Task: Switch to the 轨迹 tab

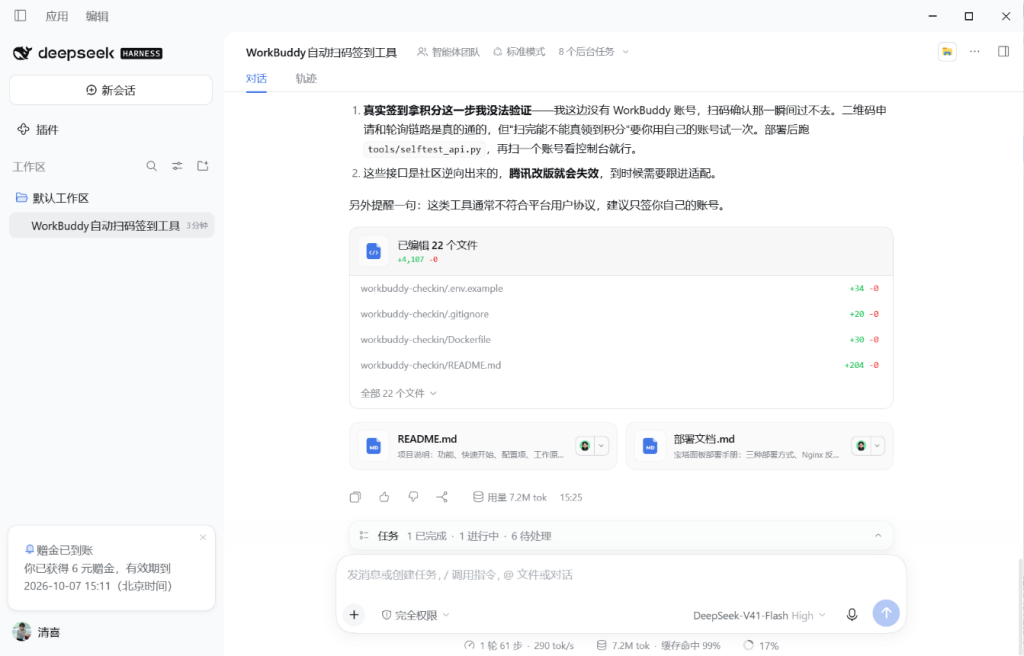Action: [x=306, y=78]
